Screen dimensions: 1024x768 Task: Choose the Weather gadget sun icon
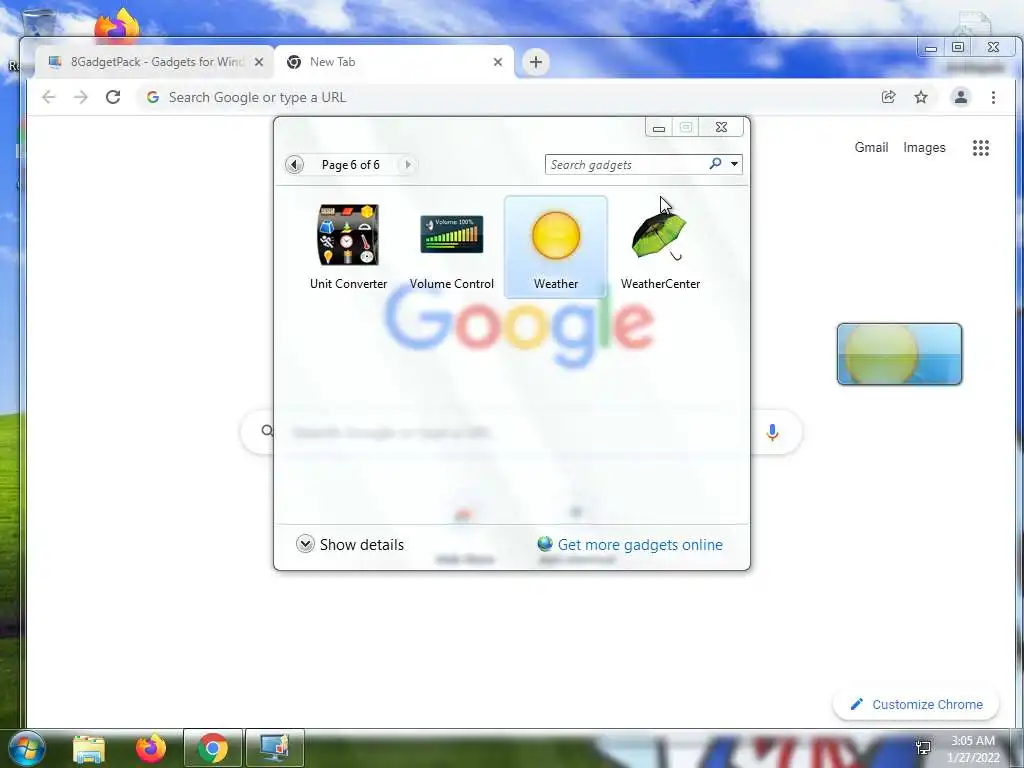pyautogui.click(x=556, y=235)
